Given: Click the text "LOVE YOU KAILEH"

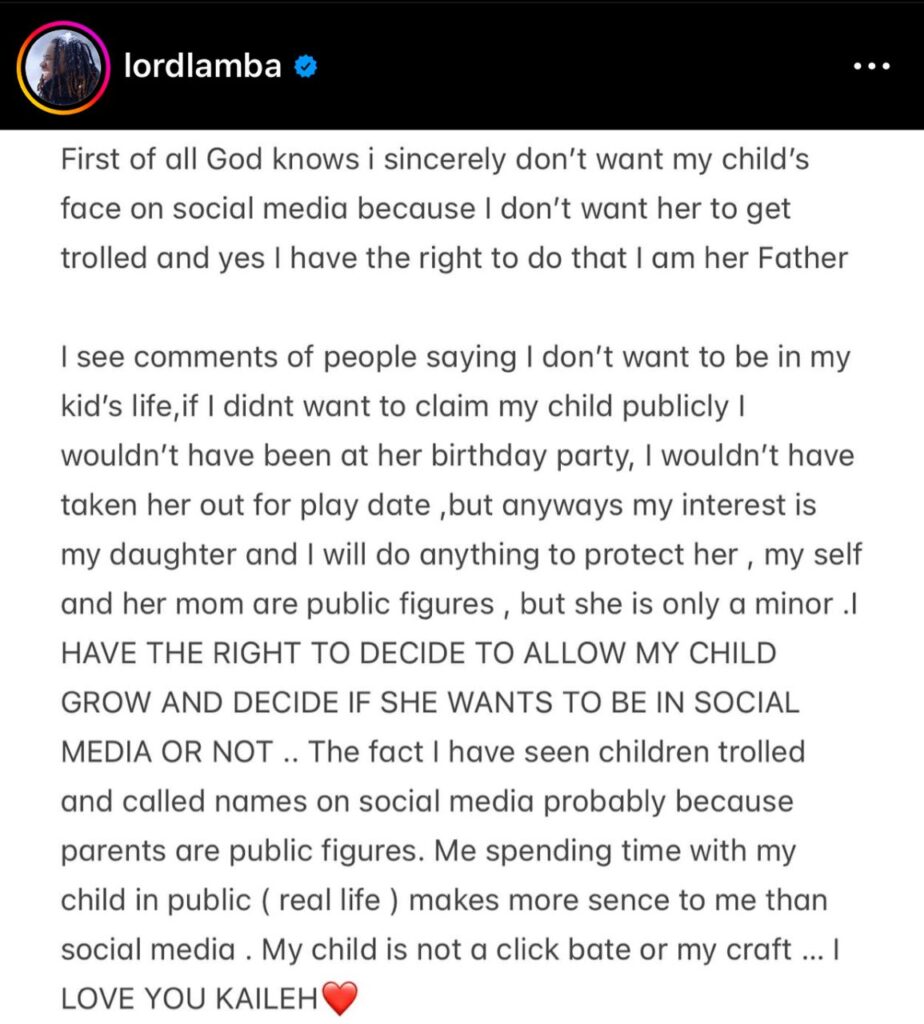Looking at the screenshot, I should (189, 999).
